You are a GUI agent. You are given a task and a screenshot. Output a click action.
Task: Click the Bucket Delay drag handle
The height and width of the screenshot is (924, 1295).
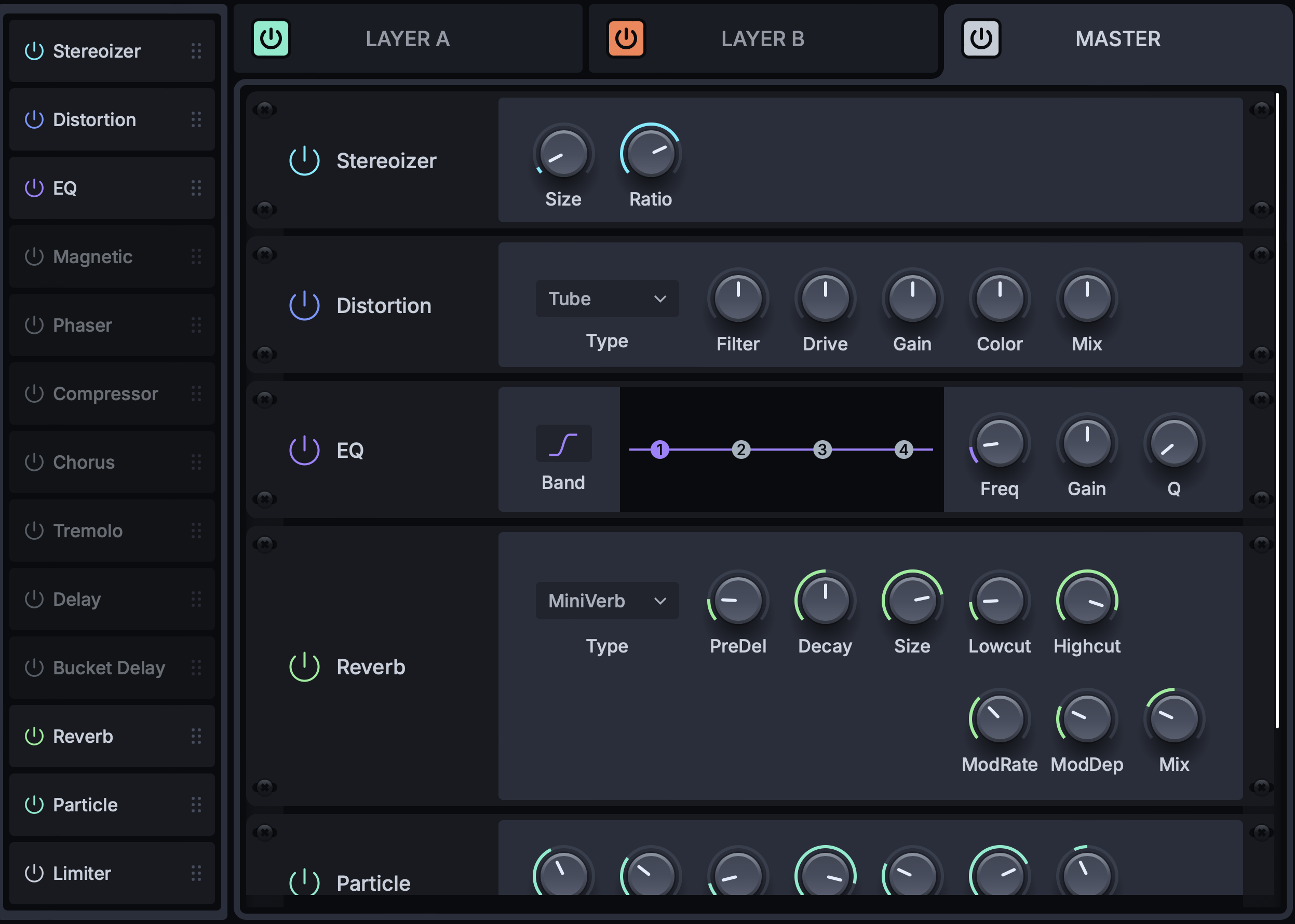[x=196, y=668]
